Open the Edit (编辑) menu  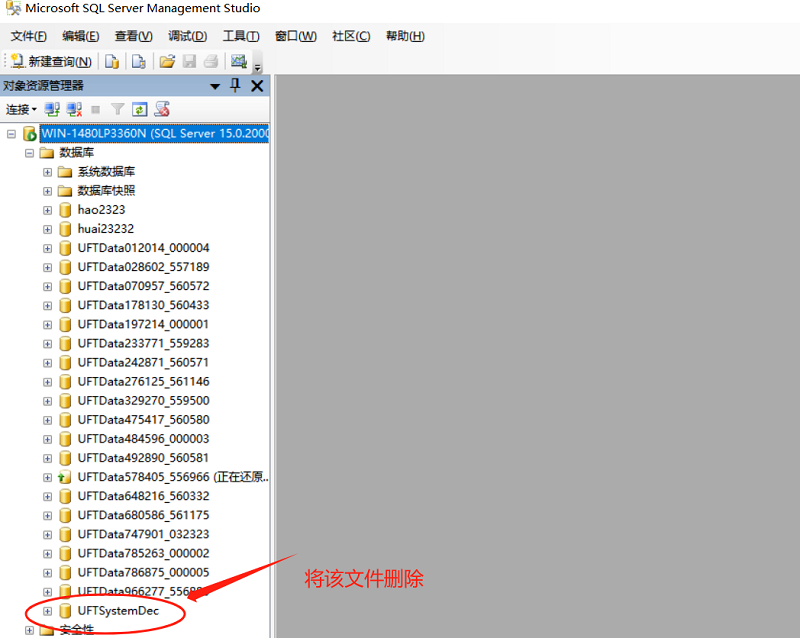click(x=81, y=36)
